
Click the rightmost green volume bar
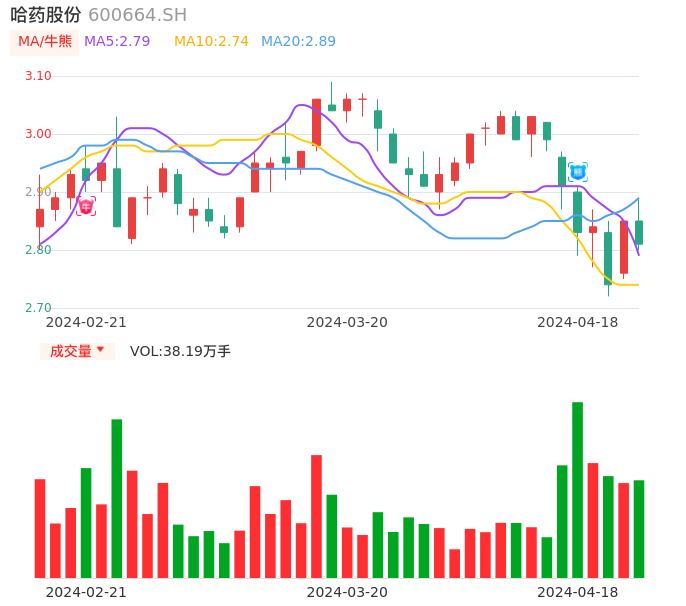(x=639, y=529)
